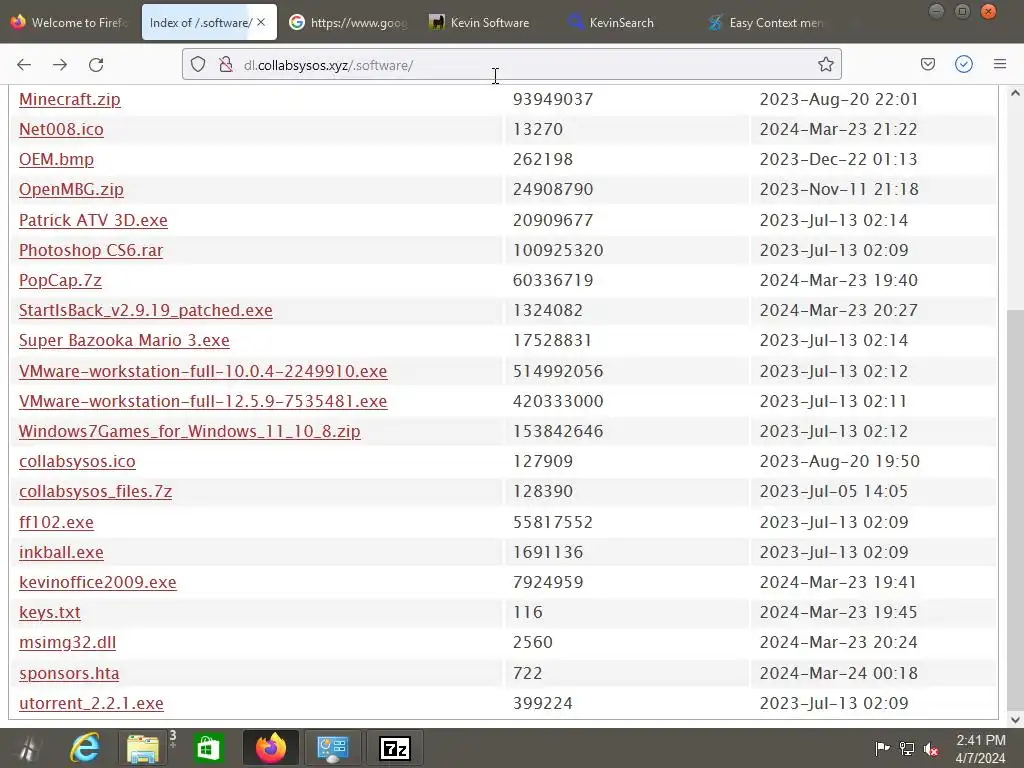Click the Start button on the taskbar
Screen dimensions: 1024x768
coord(27,748)
